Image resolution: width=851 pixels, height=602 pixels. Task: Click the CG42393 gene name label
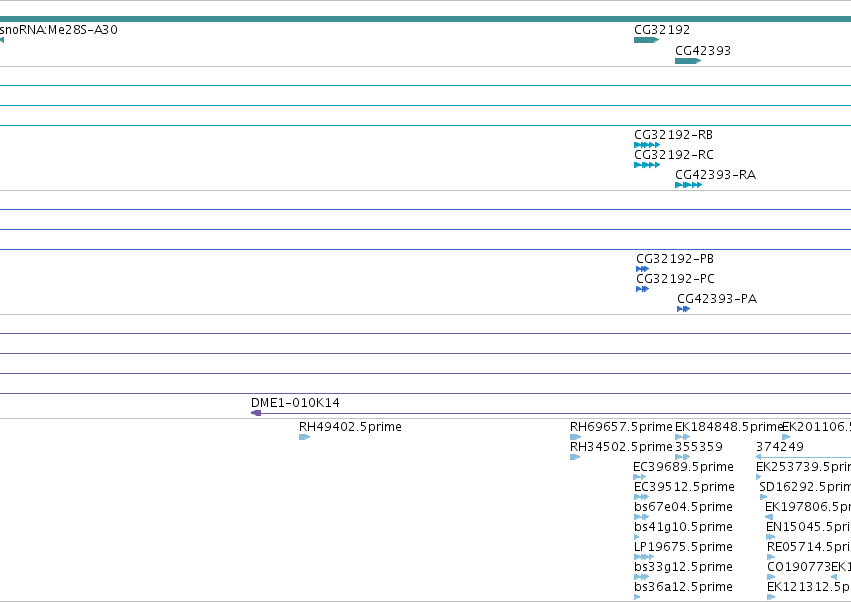pyautogui.click(x=703, y=50)
